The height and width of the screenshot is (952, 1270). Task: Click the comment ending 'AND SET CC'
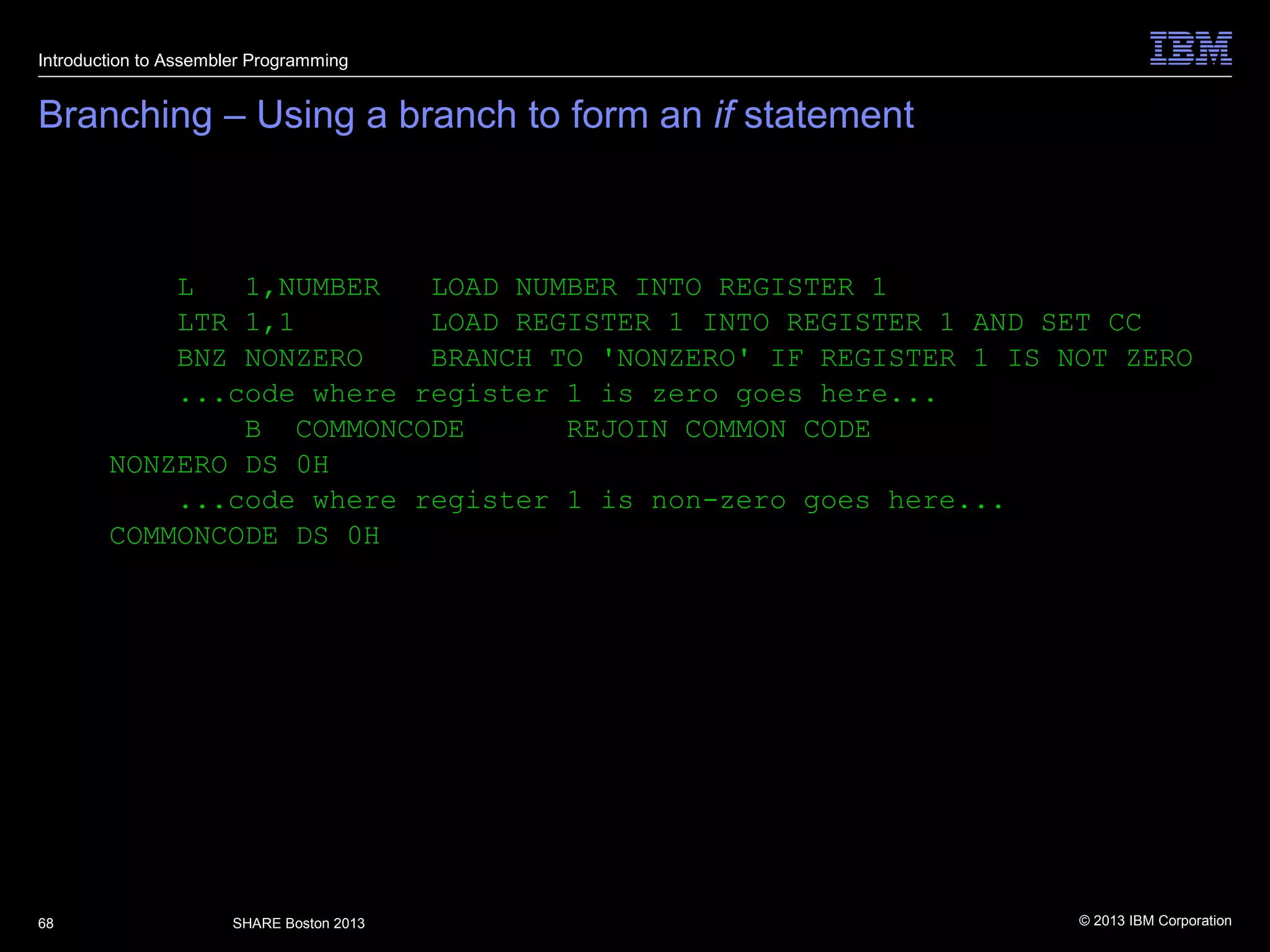click(786, 322)
